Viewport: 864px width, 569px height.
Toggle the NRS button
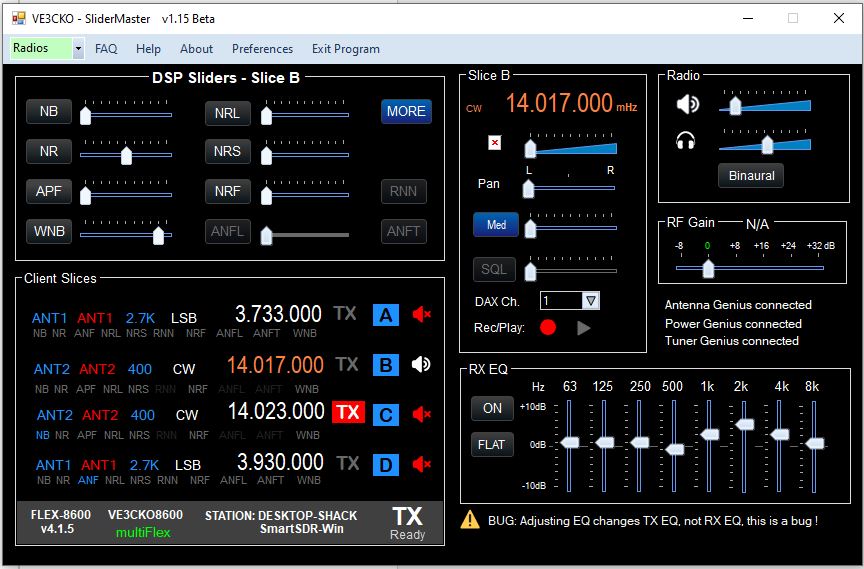(x=228, y=151)
